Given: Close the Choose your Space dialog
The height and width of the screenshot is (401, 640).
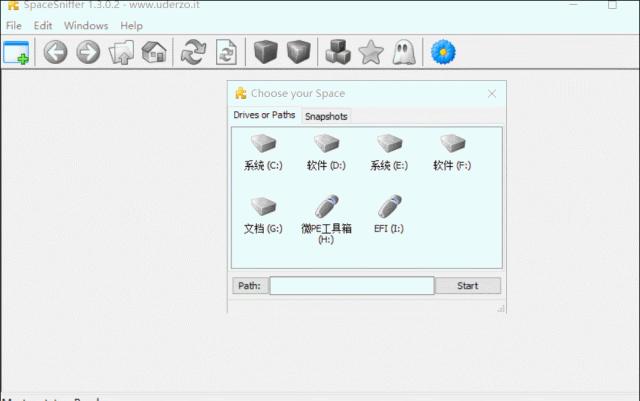Looking at the screenshot, I should (x=492, y=94).
